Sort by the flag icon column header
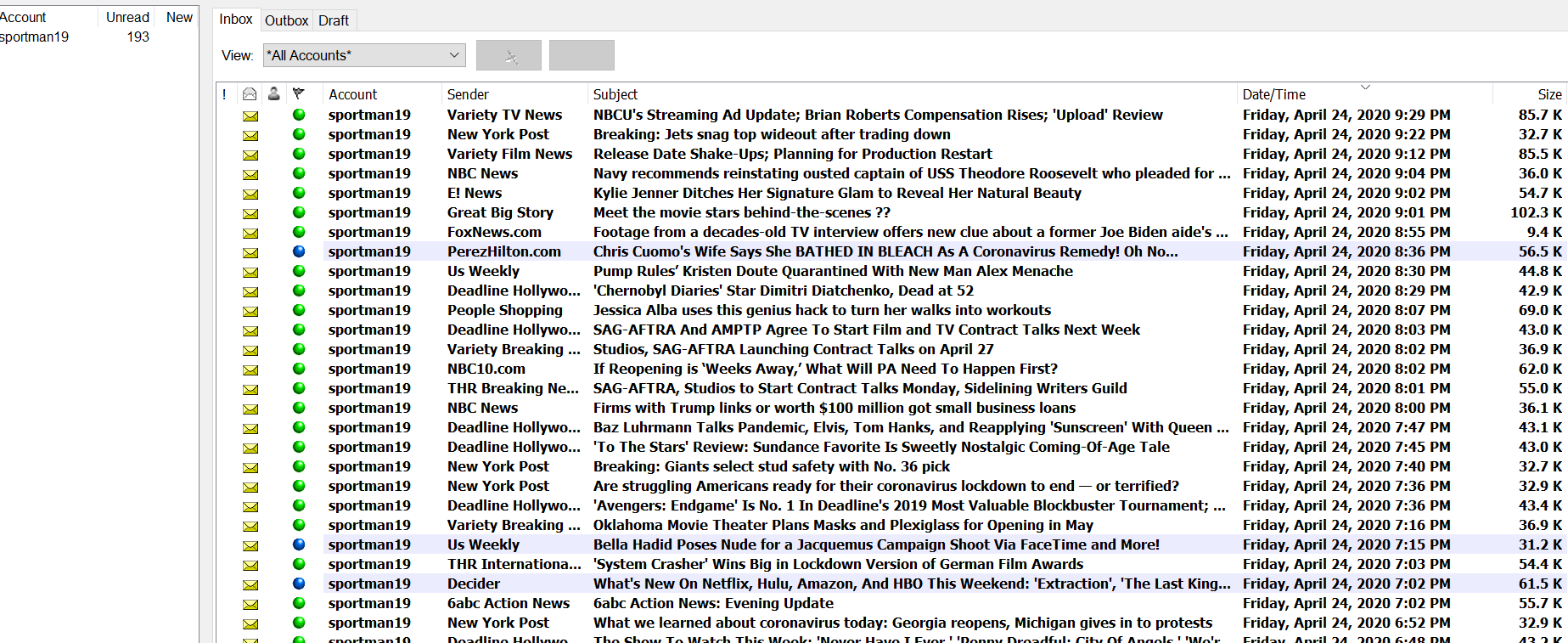Image resolution: width=1568 pixels, height=643 pixels. tap(299, 94)
